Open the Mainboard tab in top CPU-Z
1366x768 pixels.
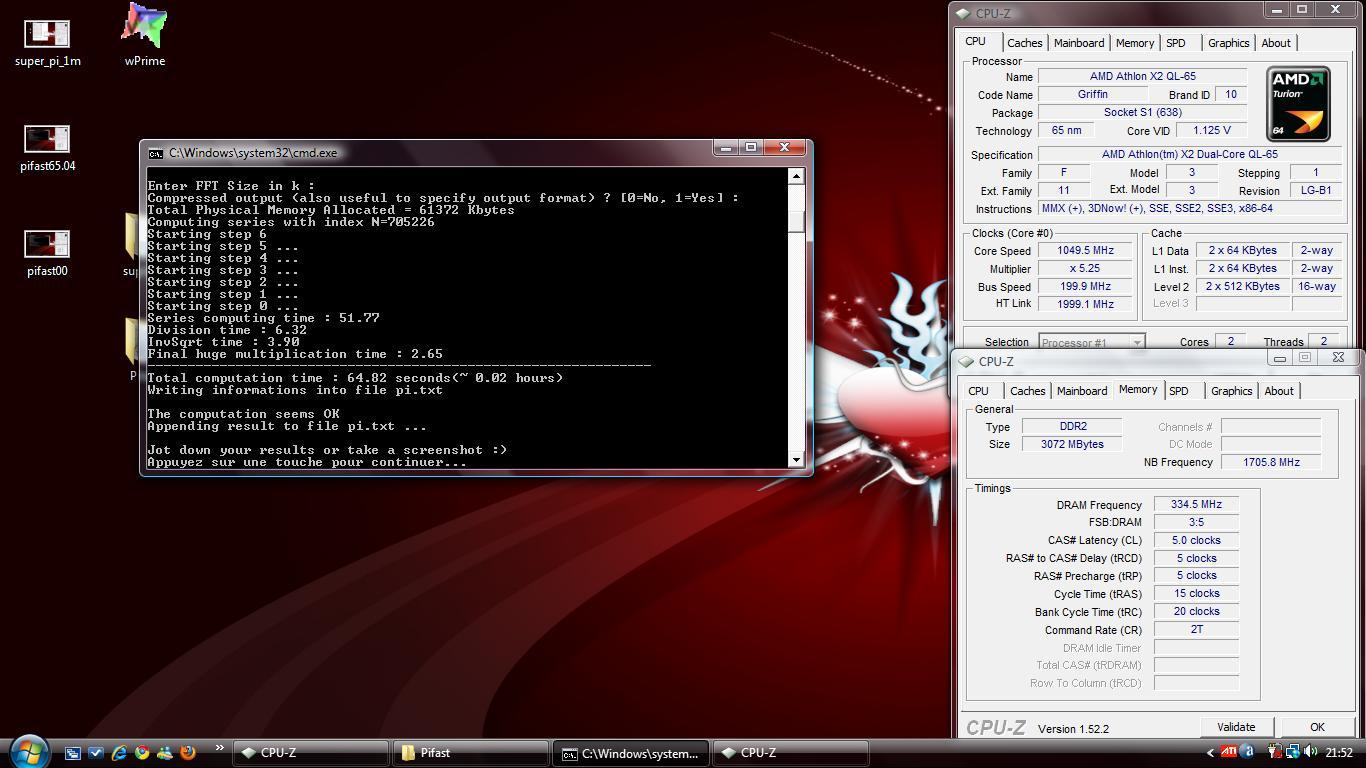coord(1079,43)
